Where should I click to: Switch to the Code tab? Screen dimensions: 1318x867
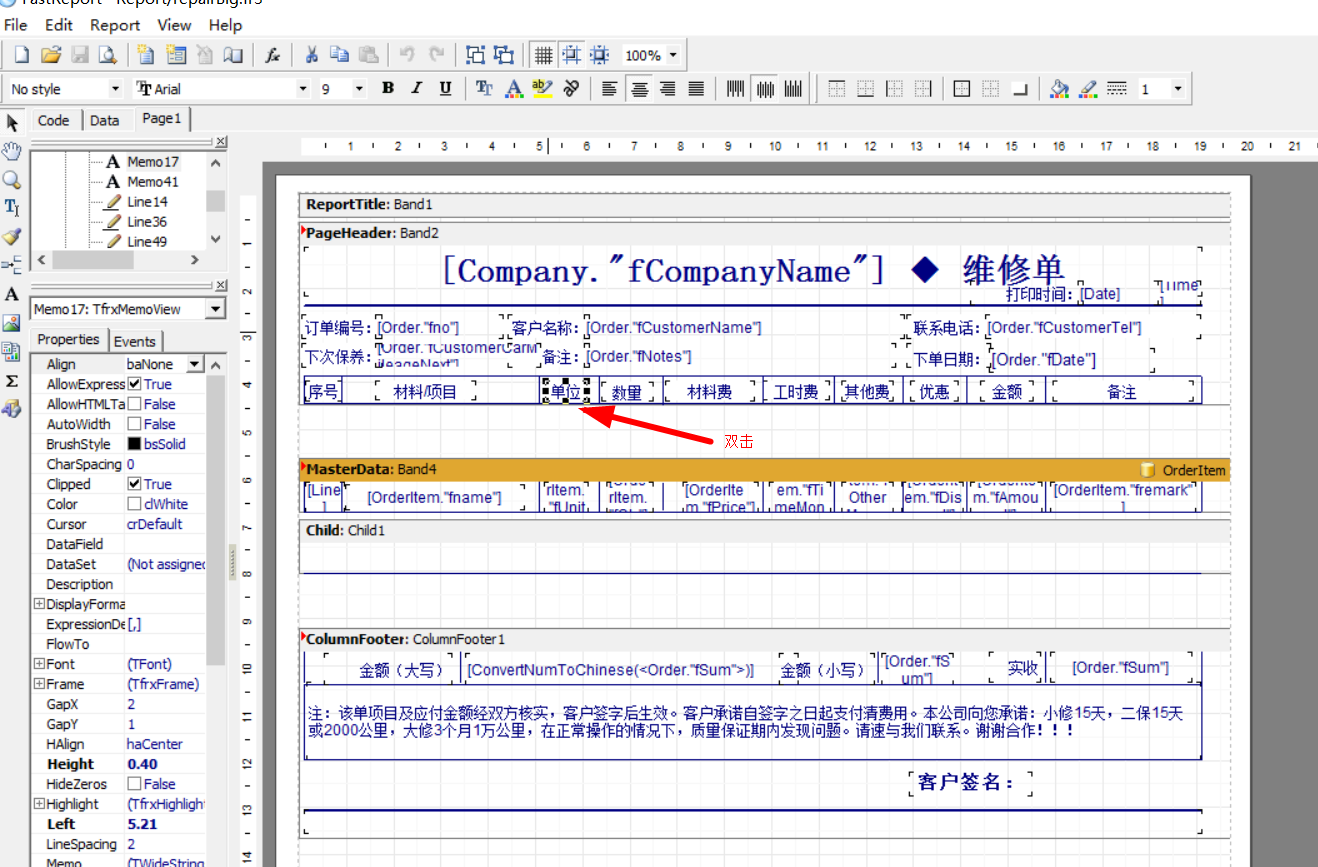point(53,120)
